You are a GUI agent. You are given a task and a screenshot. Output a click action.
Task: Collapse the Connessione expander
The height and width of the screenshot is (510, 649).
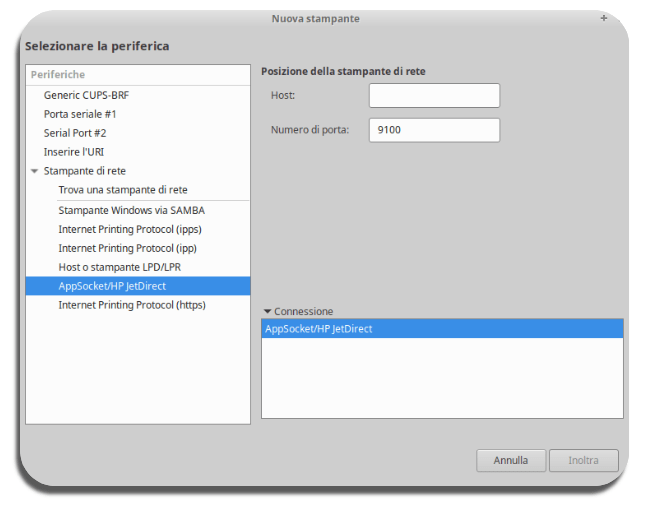pos(268,312)
